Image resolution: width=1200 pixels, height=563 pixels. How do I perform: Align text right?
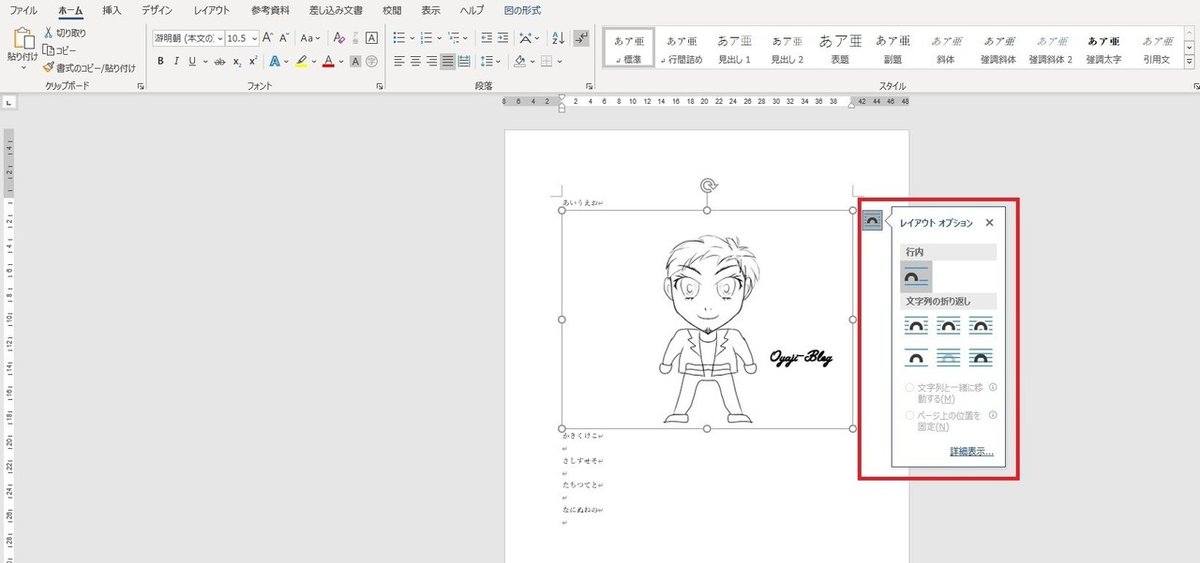click(x=432, y=61)
